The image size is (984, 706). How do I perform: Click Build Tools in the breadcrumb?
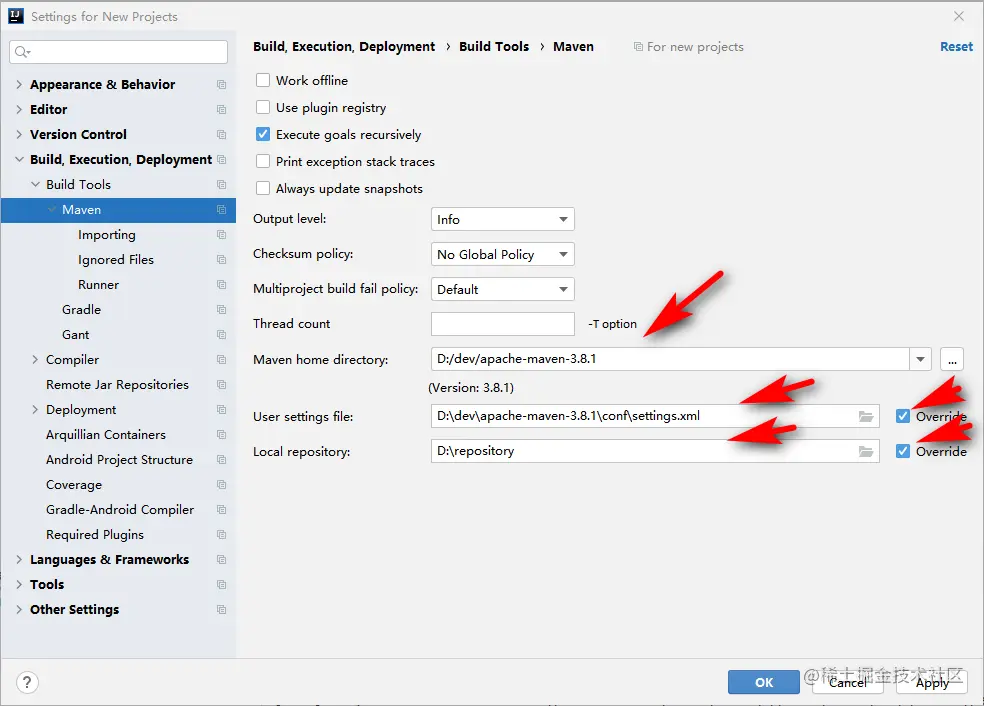point(494,46)
